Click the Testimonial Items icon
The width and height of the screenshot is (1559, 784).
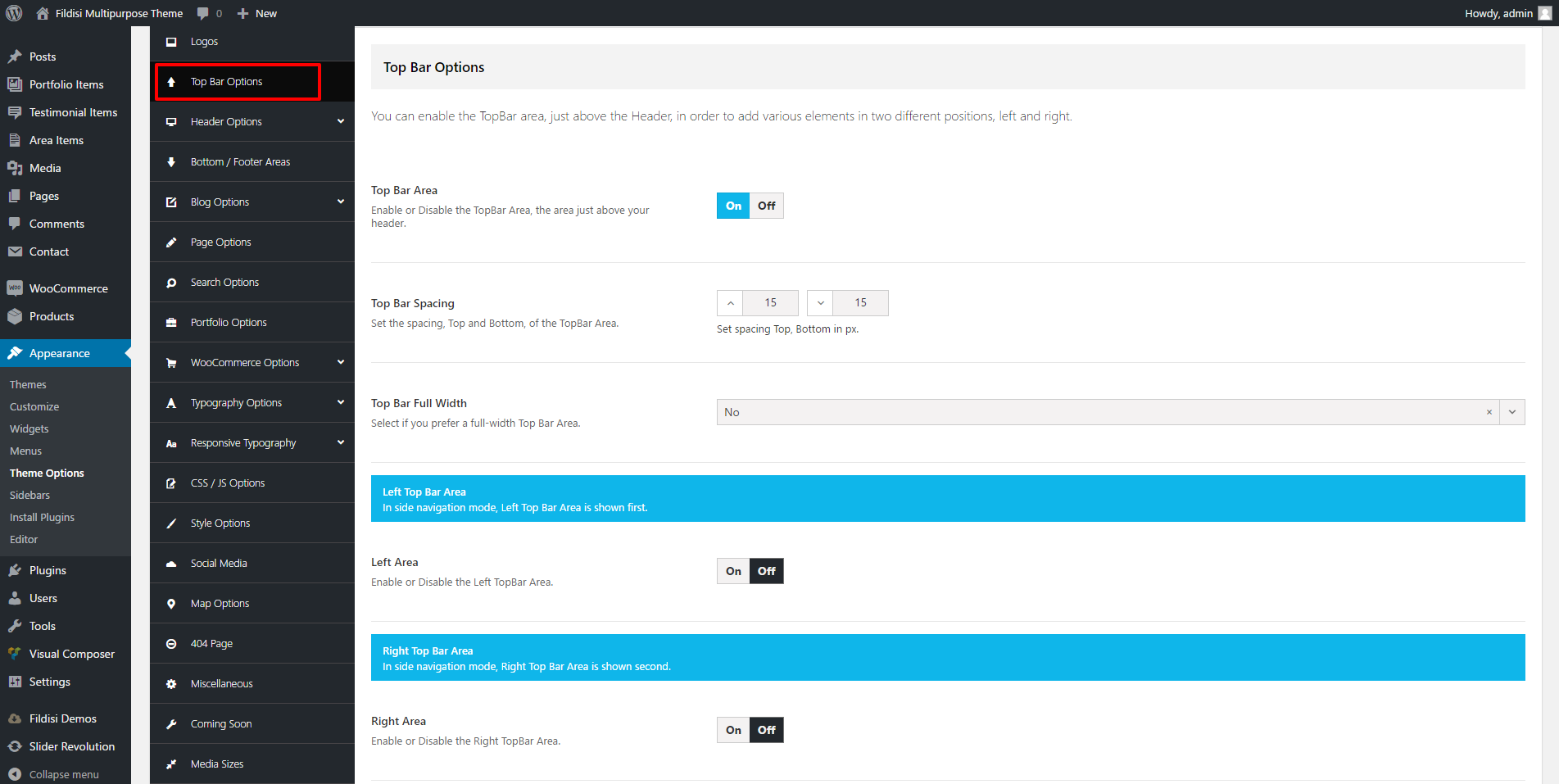[x=15, y=112]
